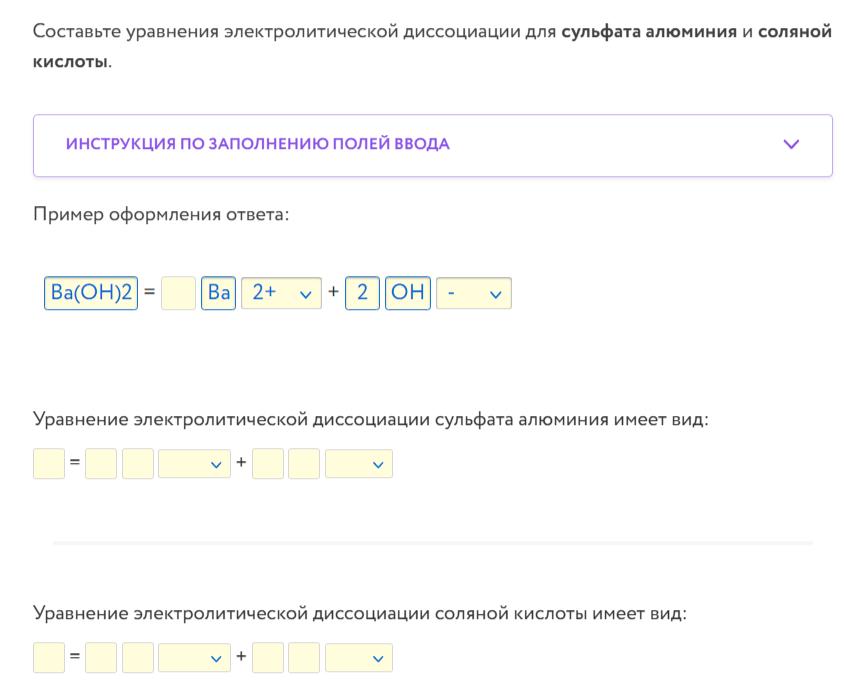844x699 pixels.
Task: Open the minus charge dropdown after OH
Action: point(474,293)
